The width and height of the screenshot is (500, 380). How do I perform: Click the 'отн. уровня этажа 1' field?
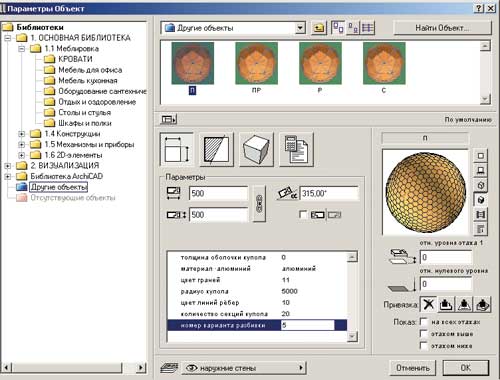point(446,257)
